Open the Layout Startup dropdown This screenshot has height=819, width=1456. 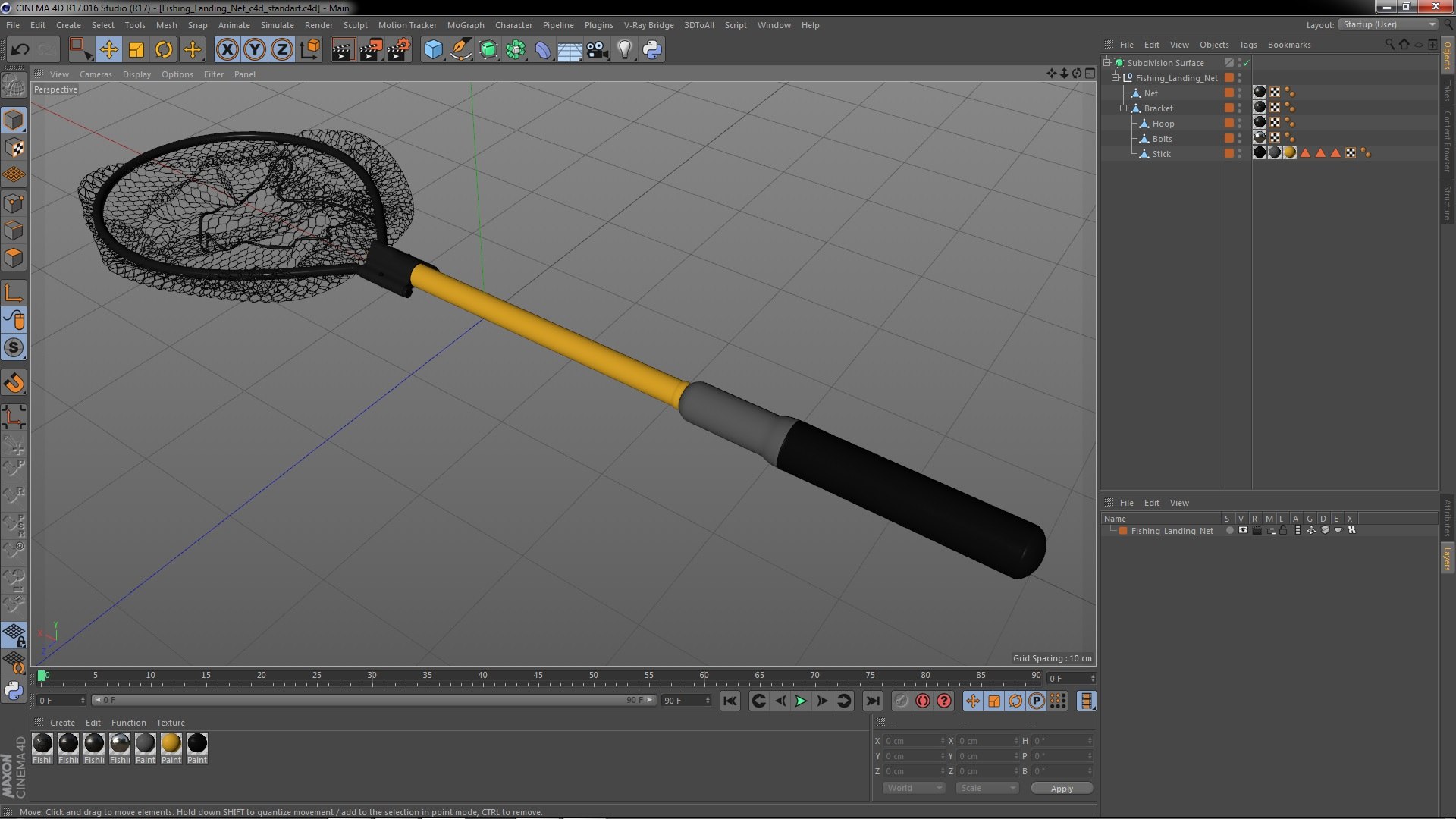[1389, 25]
